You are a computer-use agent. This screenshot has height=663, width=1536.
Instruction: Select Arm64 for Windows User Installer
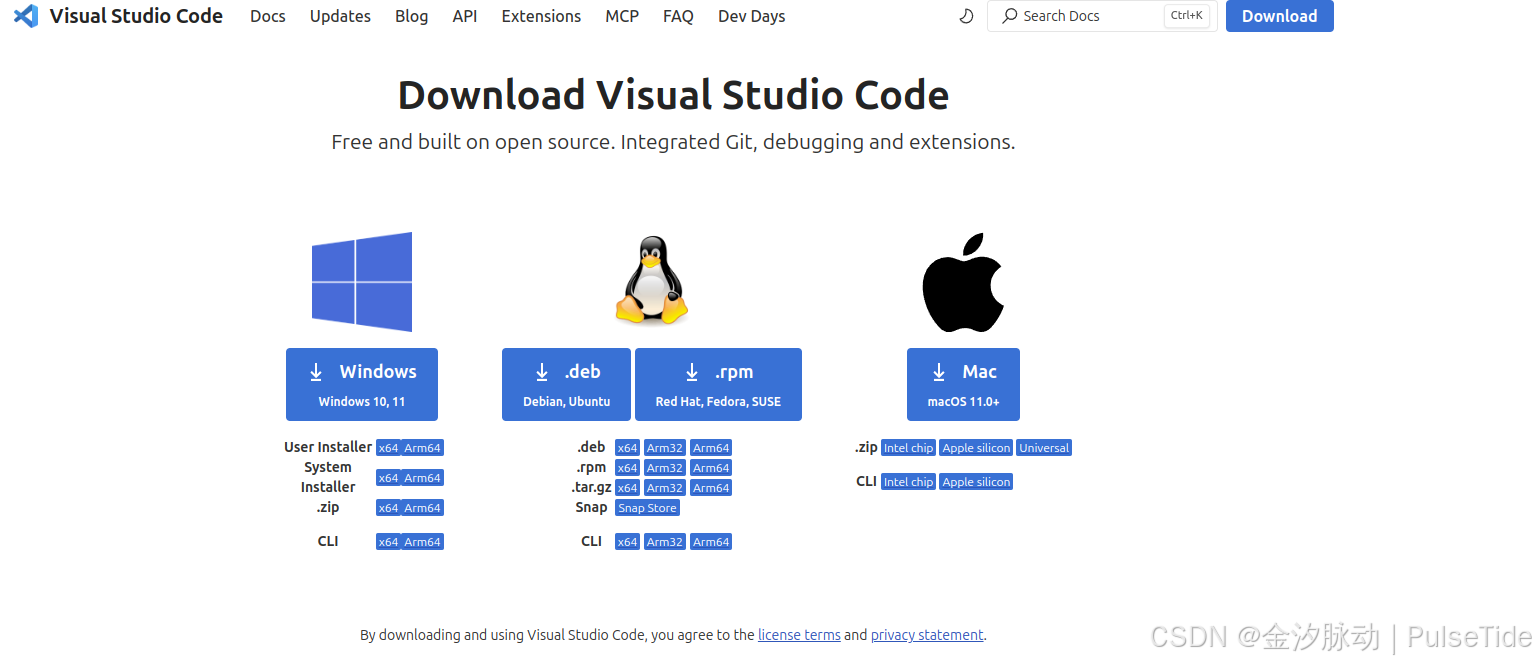[x=422, y=448]
